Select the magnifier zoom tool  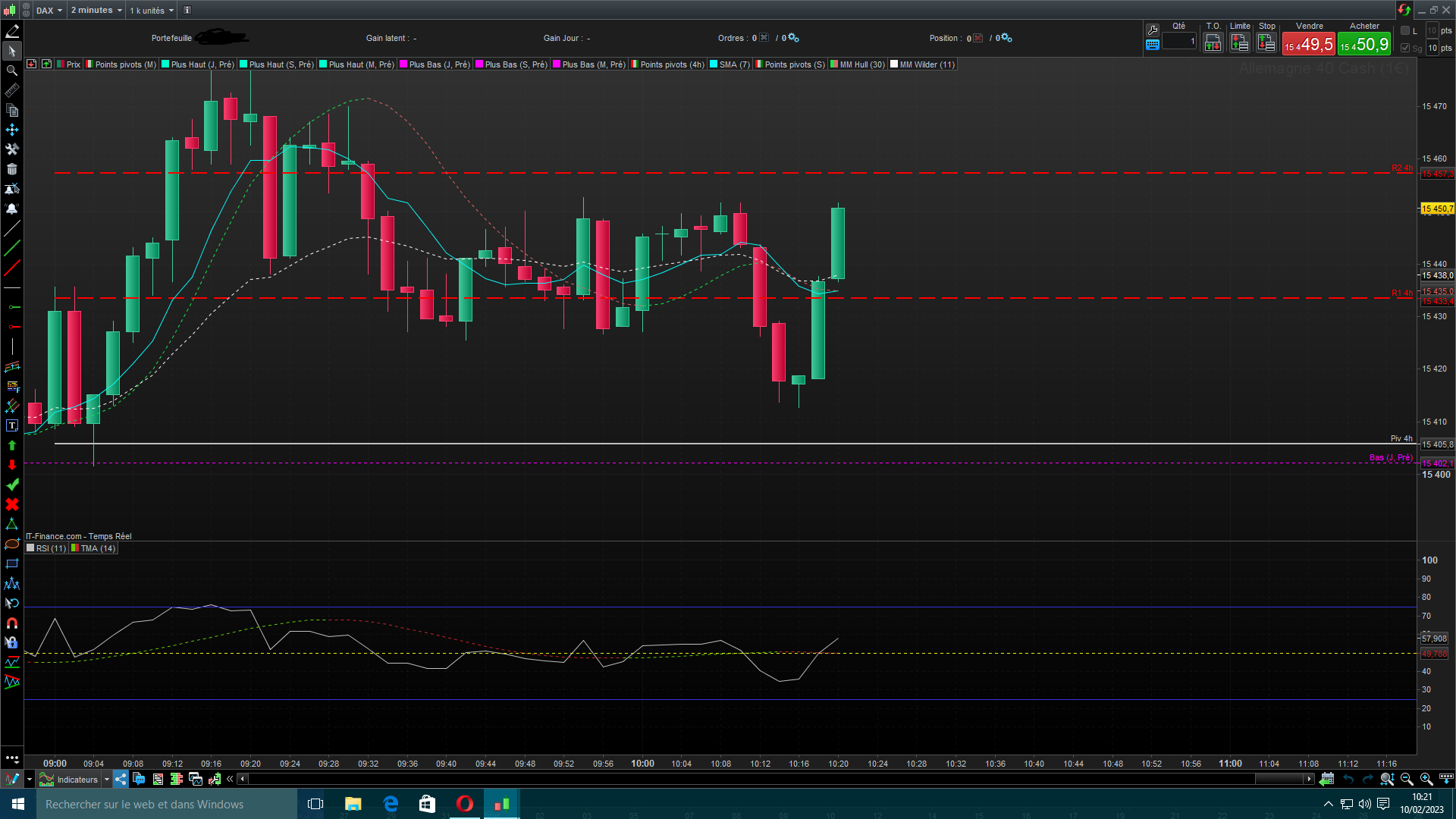(11, 71)
